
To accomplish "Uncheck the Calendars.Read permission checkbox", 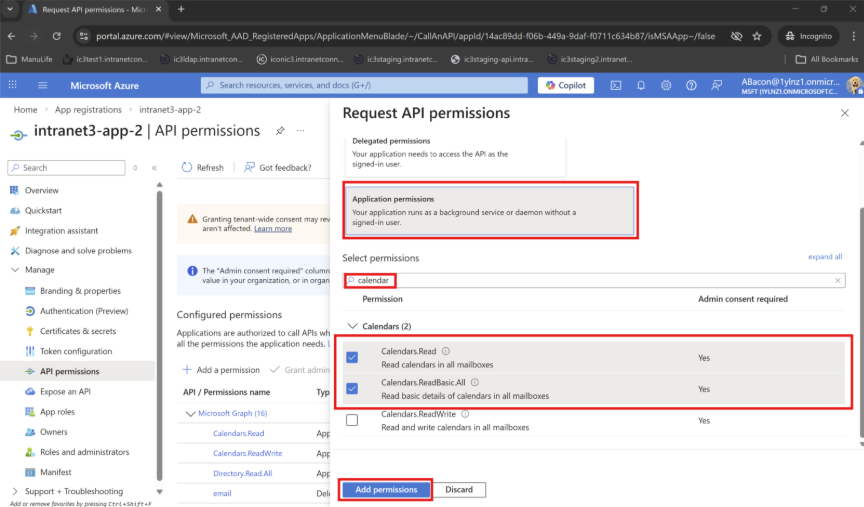I will 352,357.
